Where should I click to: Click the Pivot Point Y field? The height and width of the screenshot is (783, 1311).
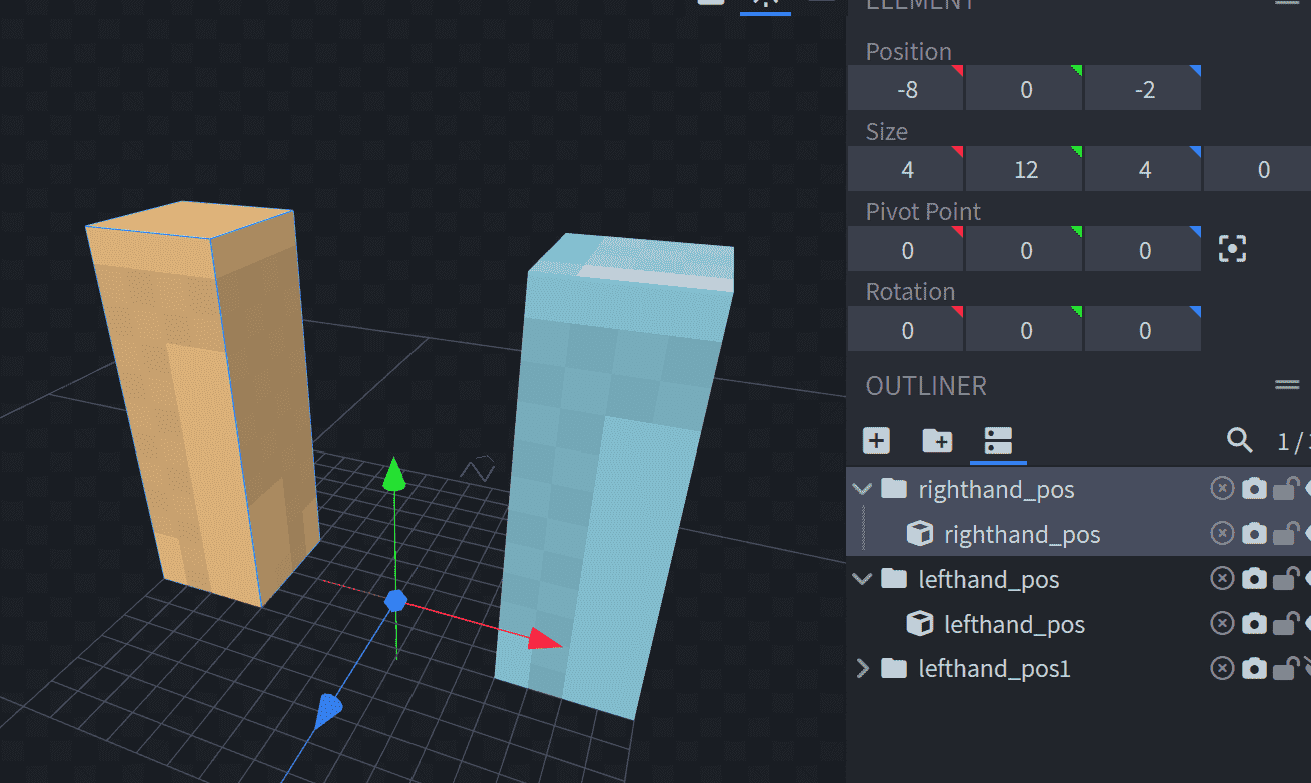click(x=1025, y=249)
